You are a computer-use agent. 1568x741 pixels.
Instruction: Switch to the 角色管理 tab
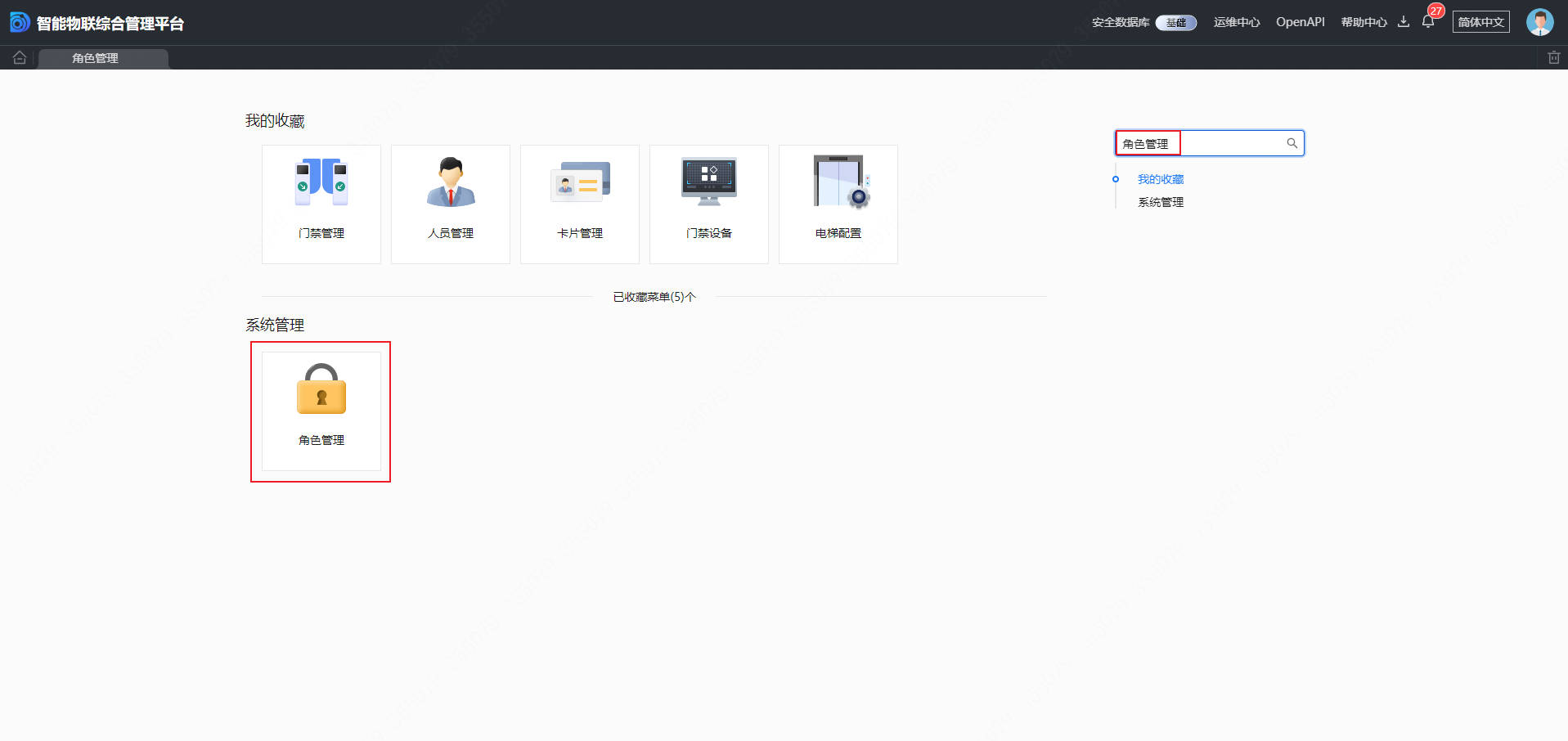[x=96, y=58]
